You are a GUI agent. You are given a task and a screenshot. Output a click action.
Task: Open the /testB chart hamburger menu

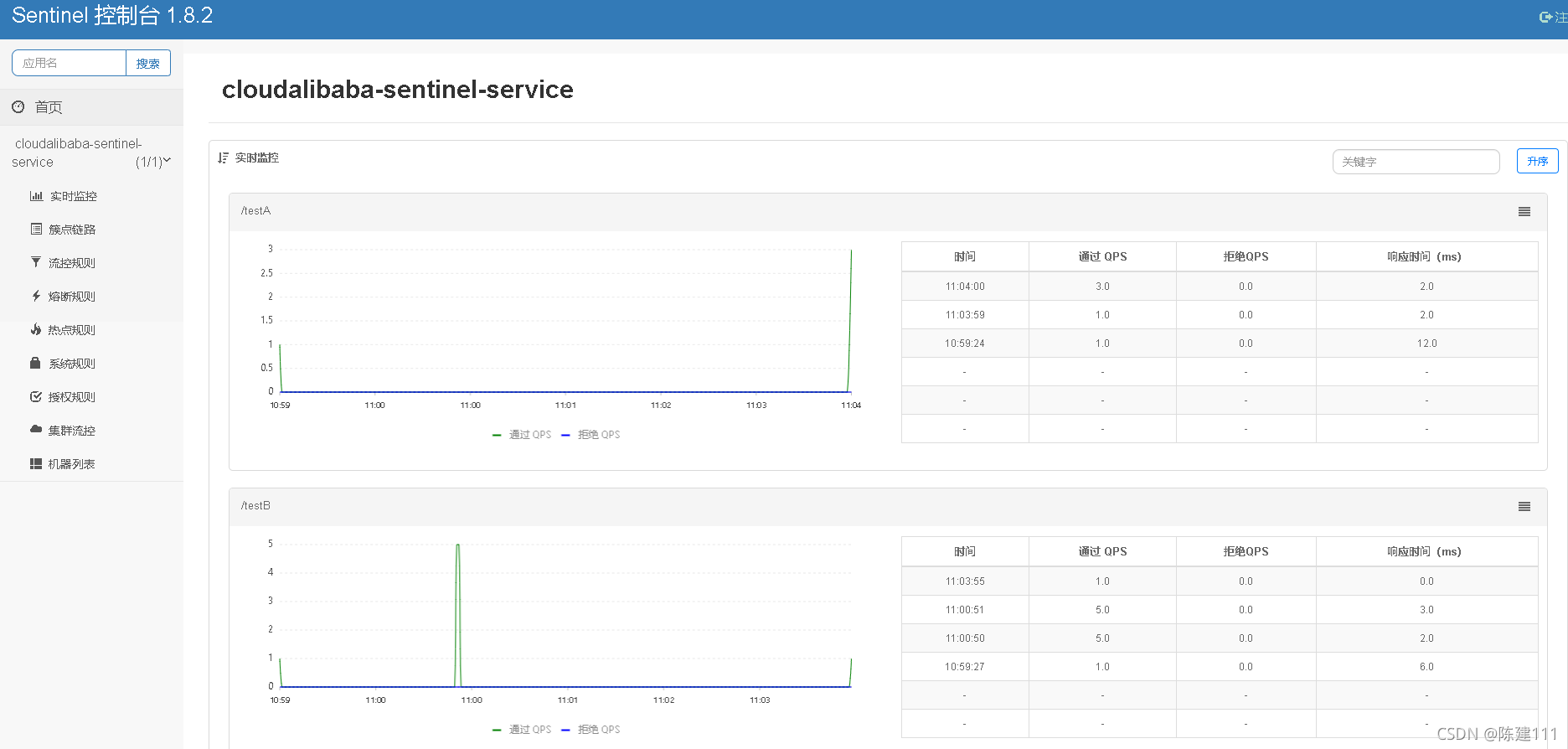coord(1524,507)
